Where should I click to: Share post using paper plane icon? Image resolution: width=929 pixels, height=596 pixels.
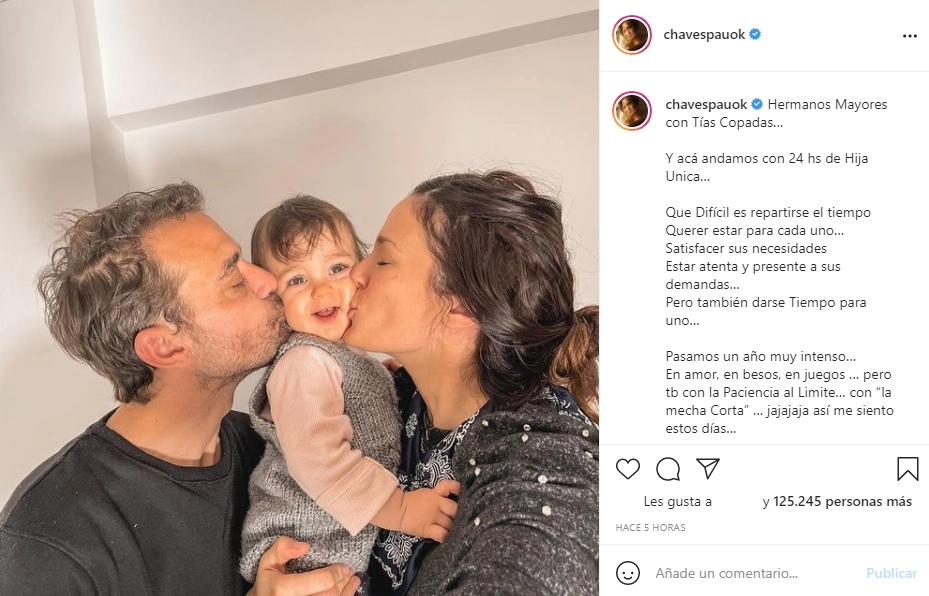tap(707, 468)
